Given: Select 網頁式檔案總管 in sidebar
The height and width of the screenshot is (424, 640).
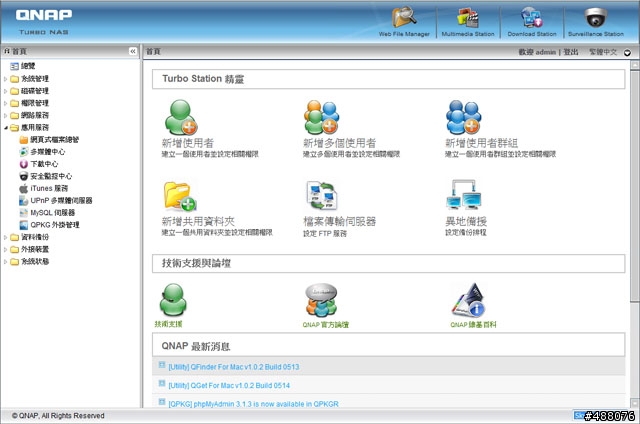Looking at the screenshot, I should tap(54, 140).
